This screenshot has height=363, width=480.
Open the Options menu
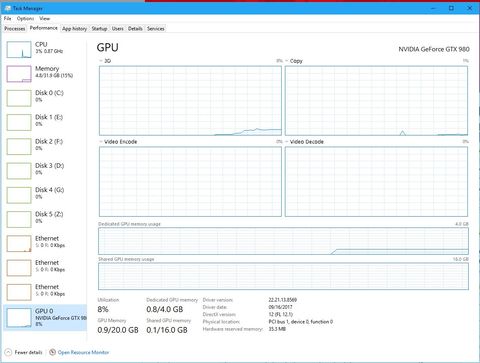[25, 18]
